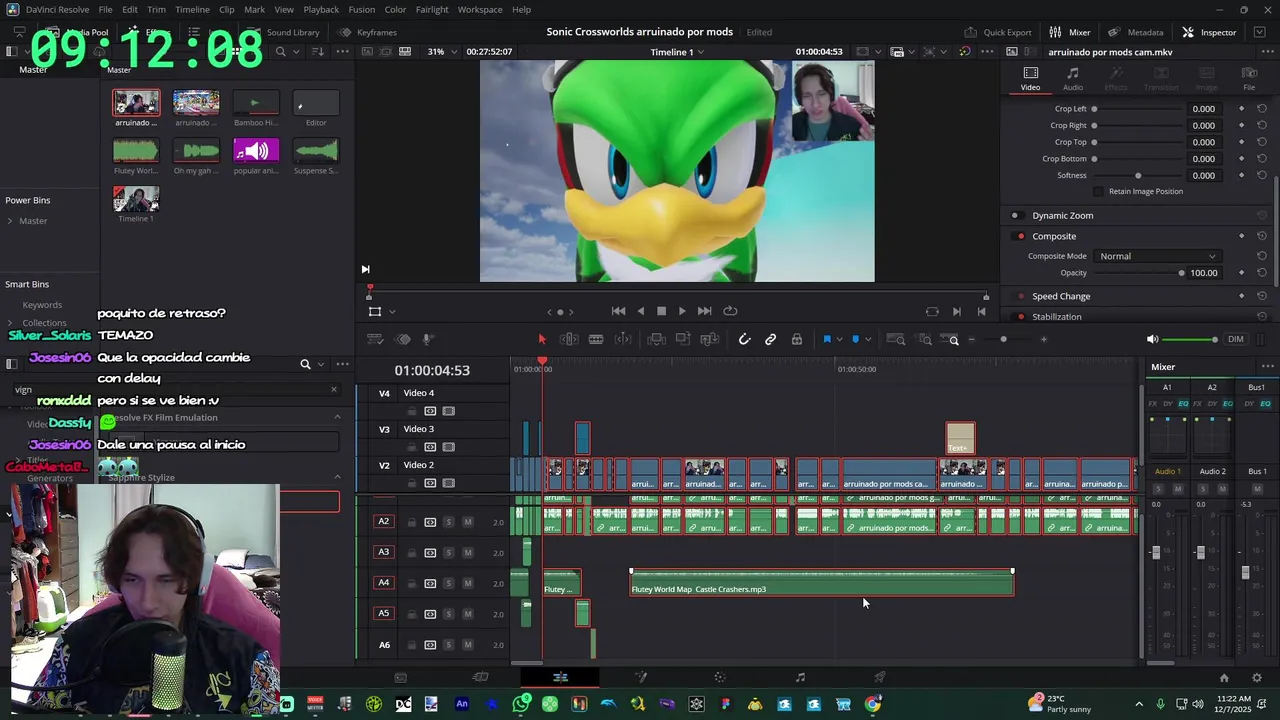Mute monitor with speaker icon

click(x=1152, y=340)
